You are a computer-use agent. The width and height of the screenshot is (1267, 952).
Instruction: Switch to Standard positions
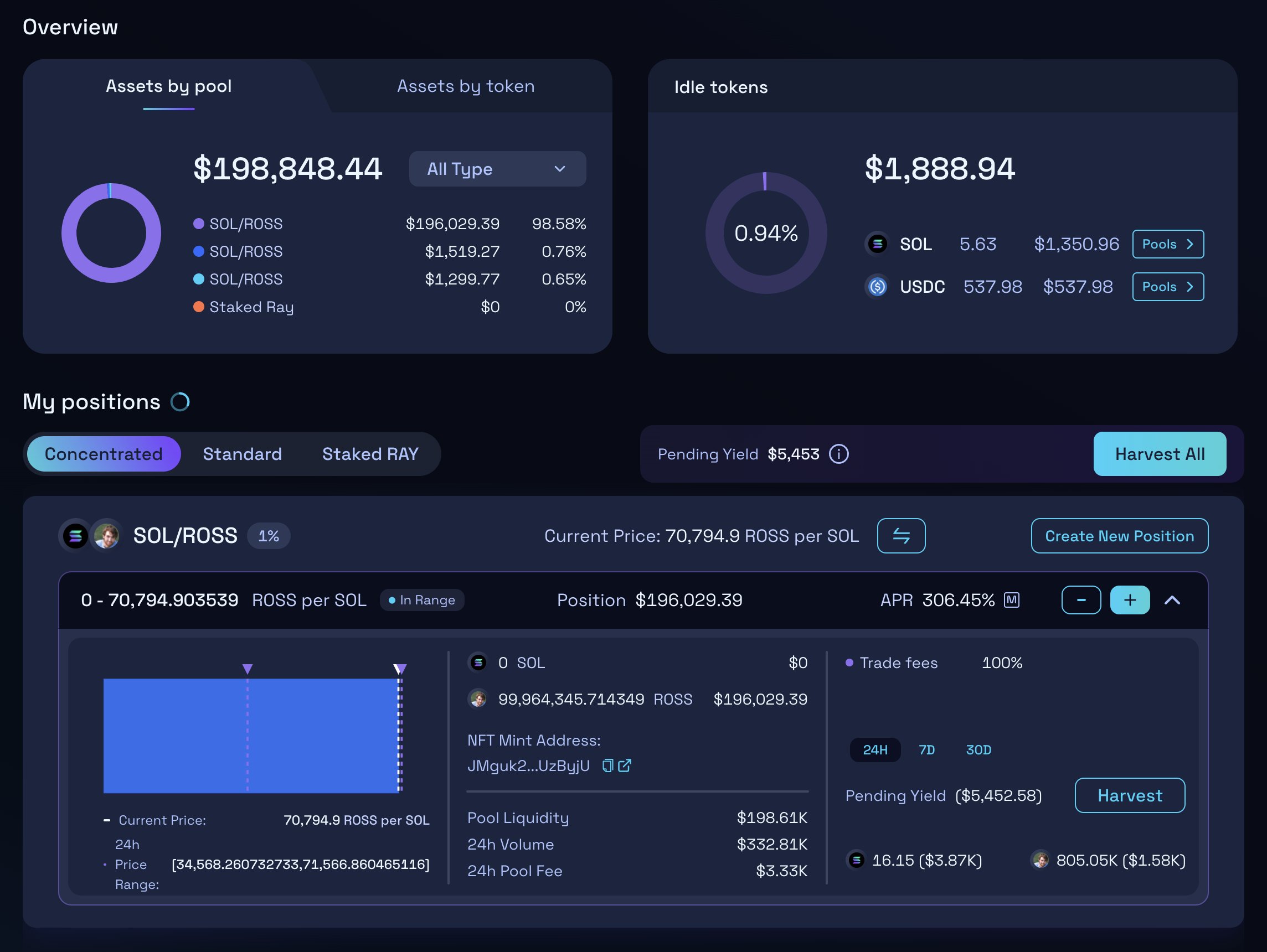(x=243, y=454)
